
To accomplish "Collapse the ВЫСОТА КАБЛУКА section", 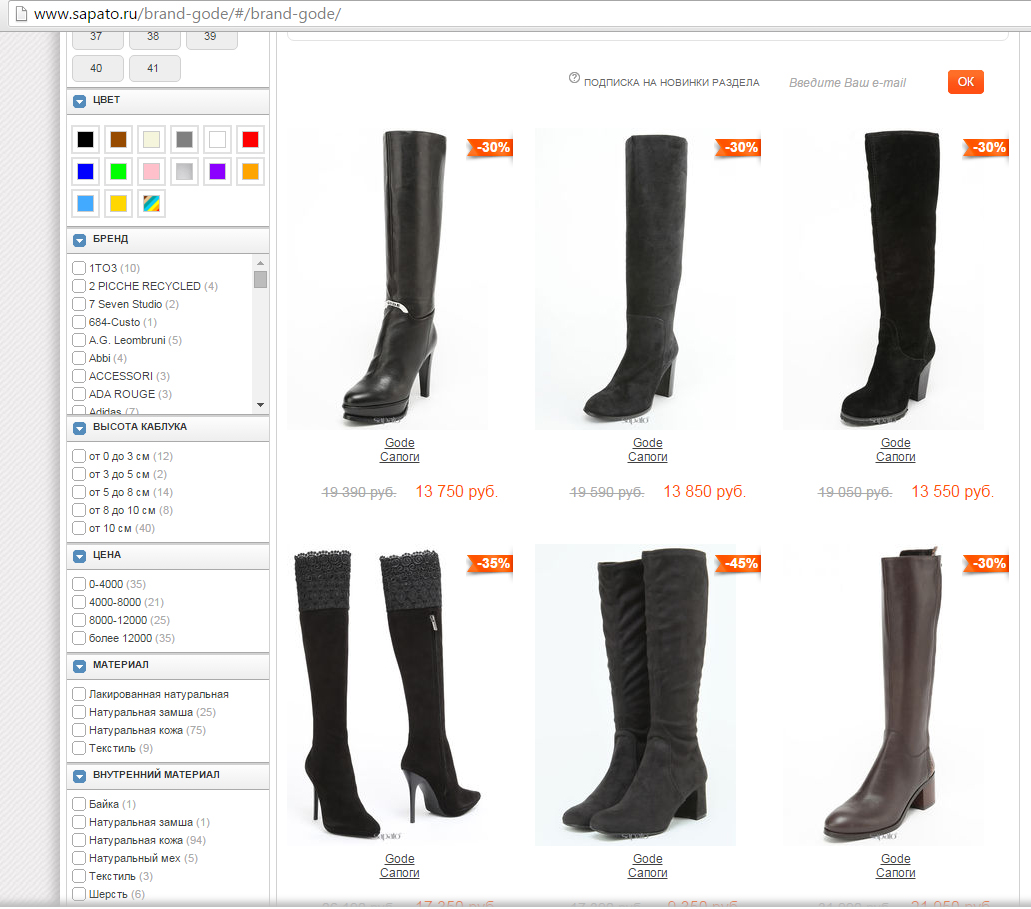I will (80, 428).
